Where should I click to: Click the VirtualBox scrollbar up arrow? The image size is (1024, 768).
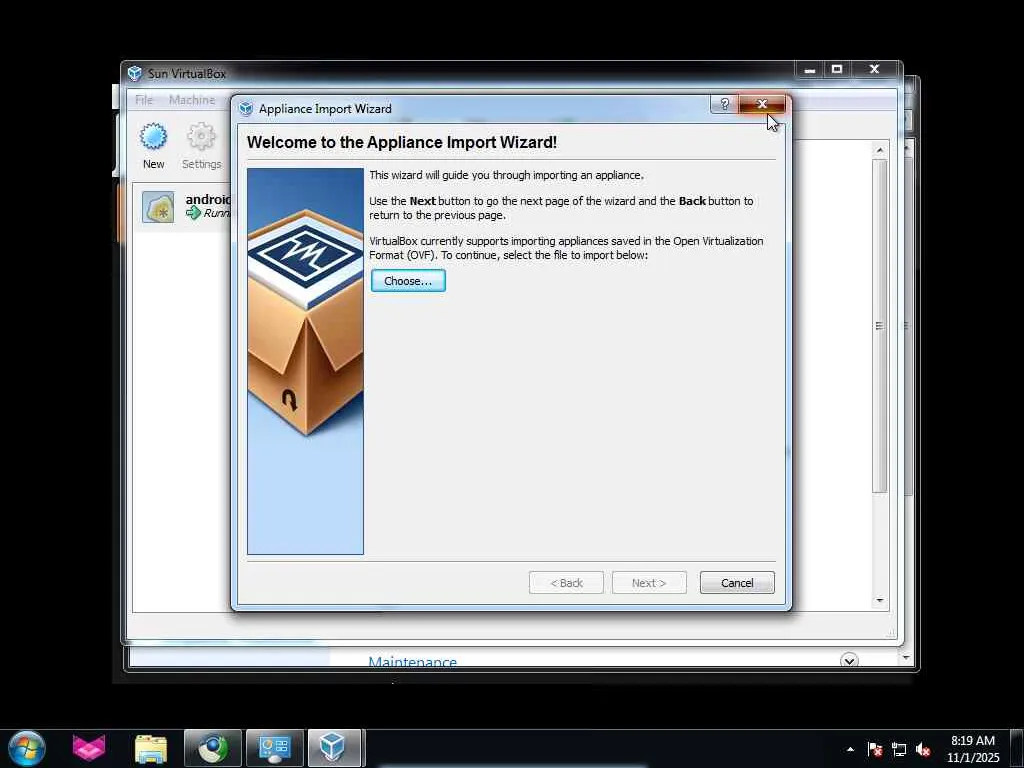point(880,150)
